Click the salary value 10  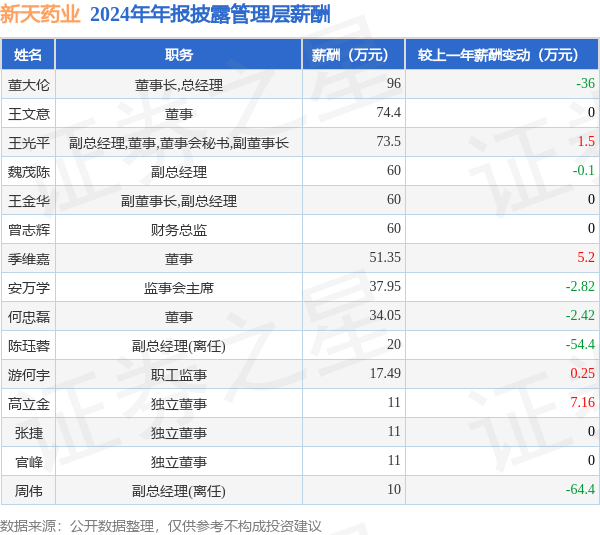point(394,489)
